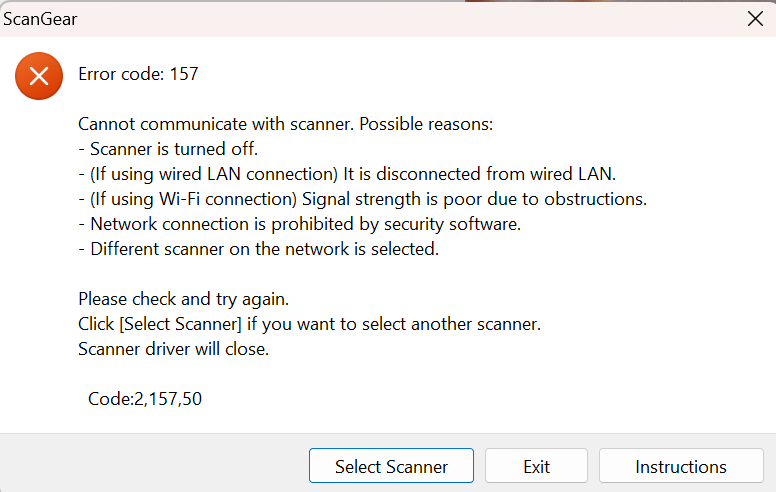Screen dimensions: 776x492
Task: Click the 'Cannot communicate with scanner' message line
Action: [286, 125]
